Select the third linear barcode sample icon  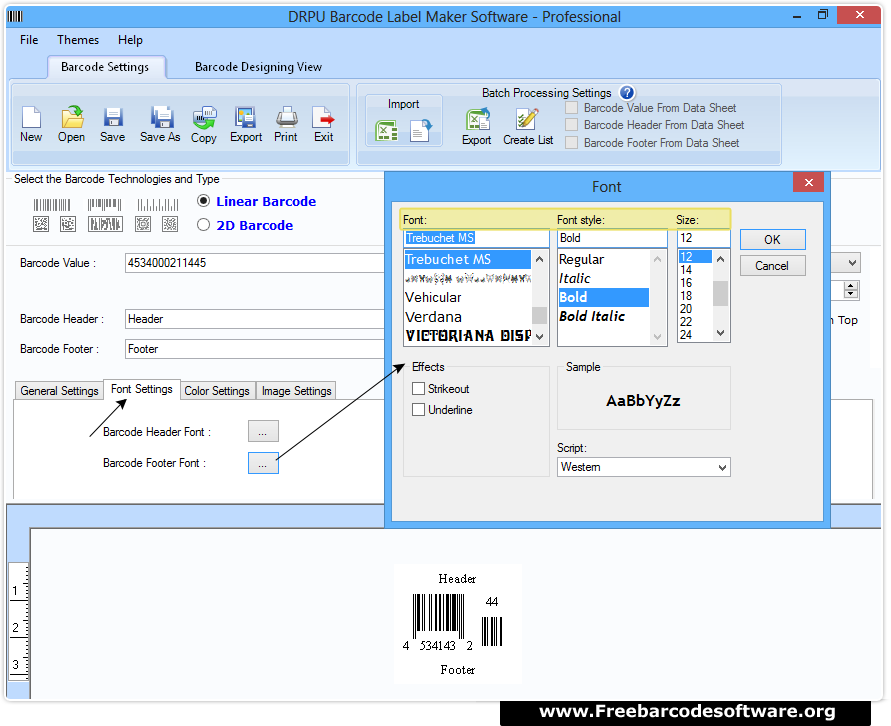tap(158, 205)
